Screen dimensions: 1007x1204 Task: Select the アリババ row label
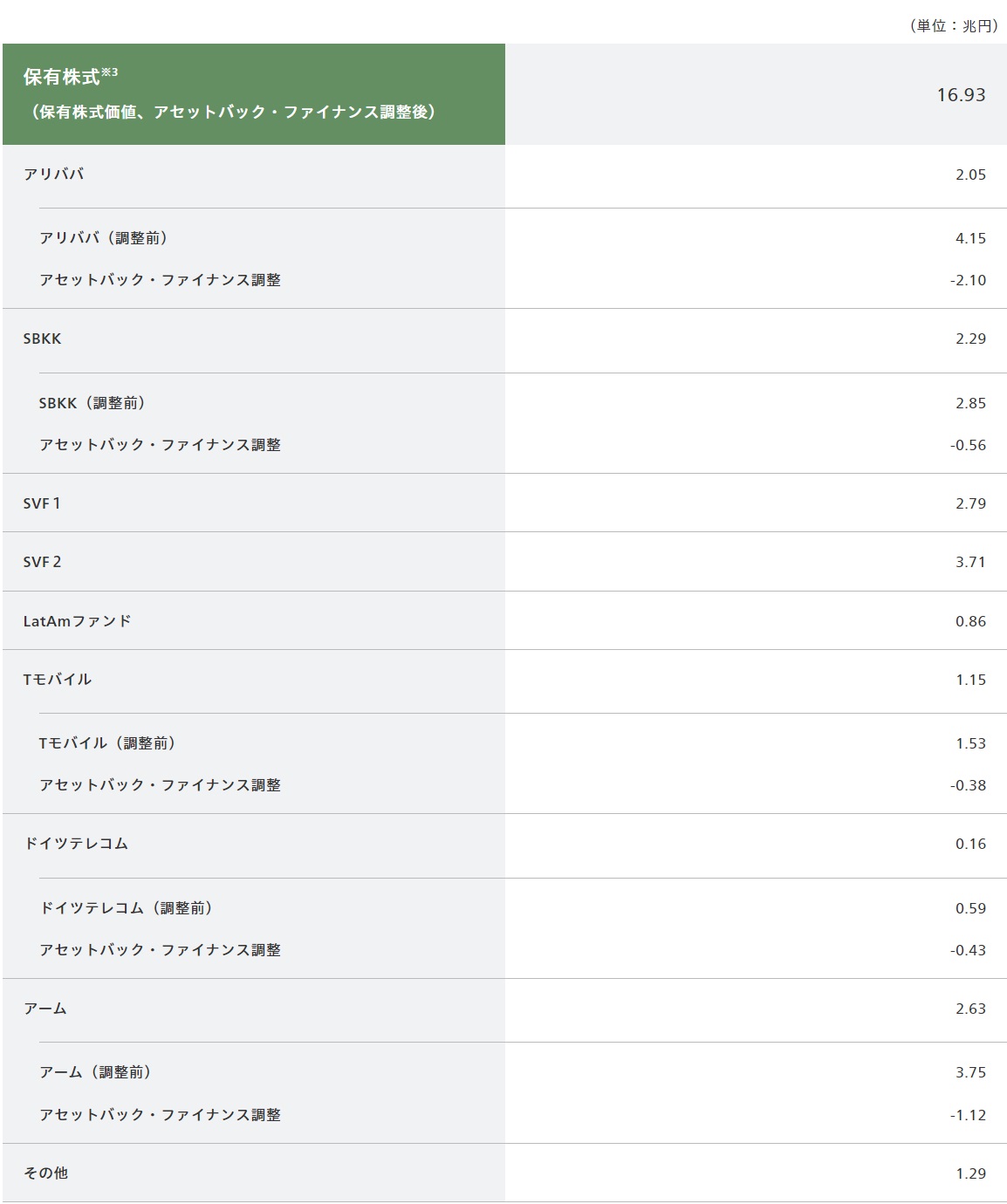(54, 174)
